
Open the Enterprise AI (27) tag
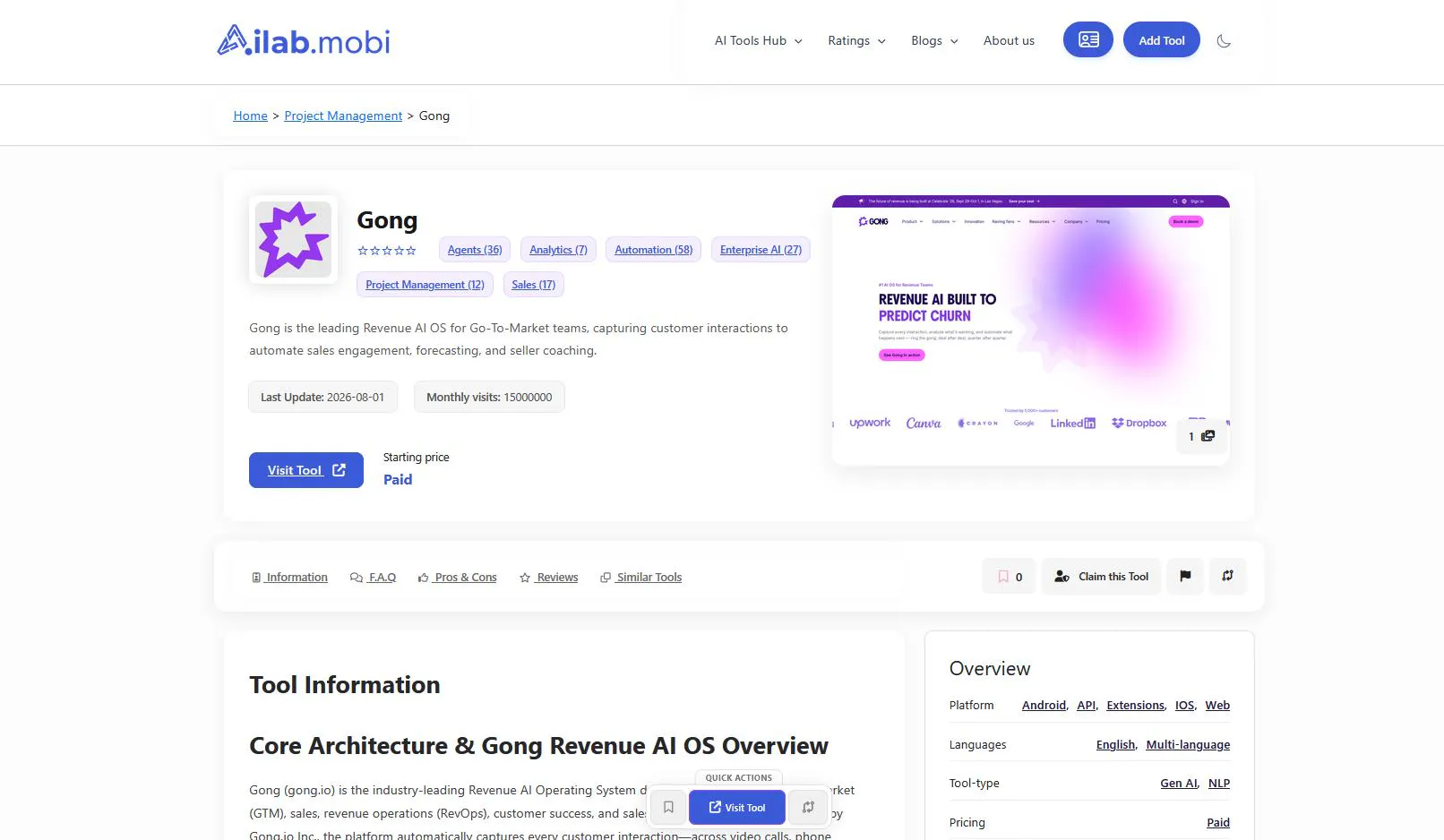[x=761, y=250]
